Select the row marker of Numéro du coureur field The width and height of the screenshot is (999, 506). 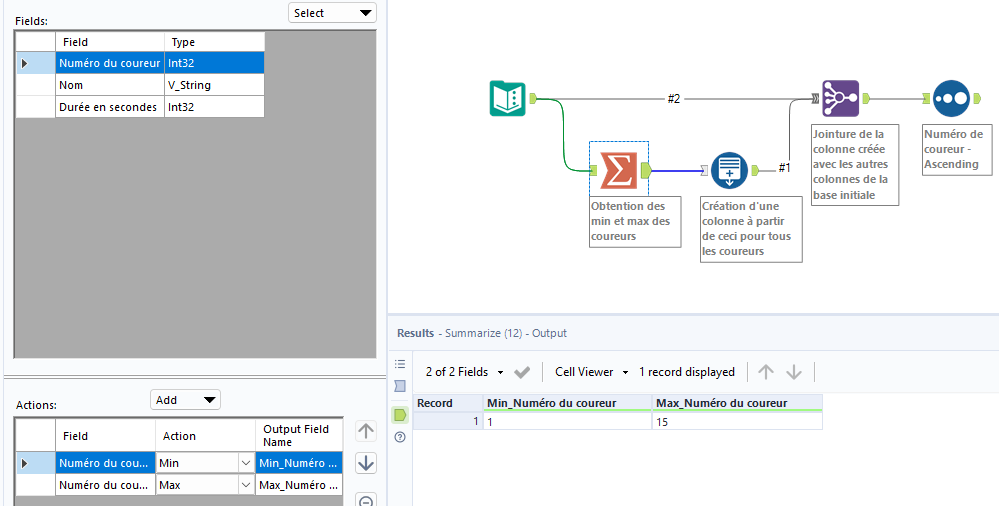35,63
